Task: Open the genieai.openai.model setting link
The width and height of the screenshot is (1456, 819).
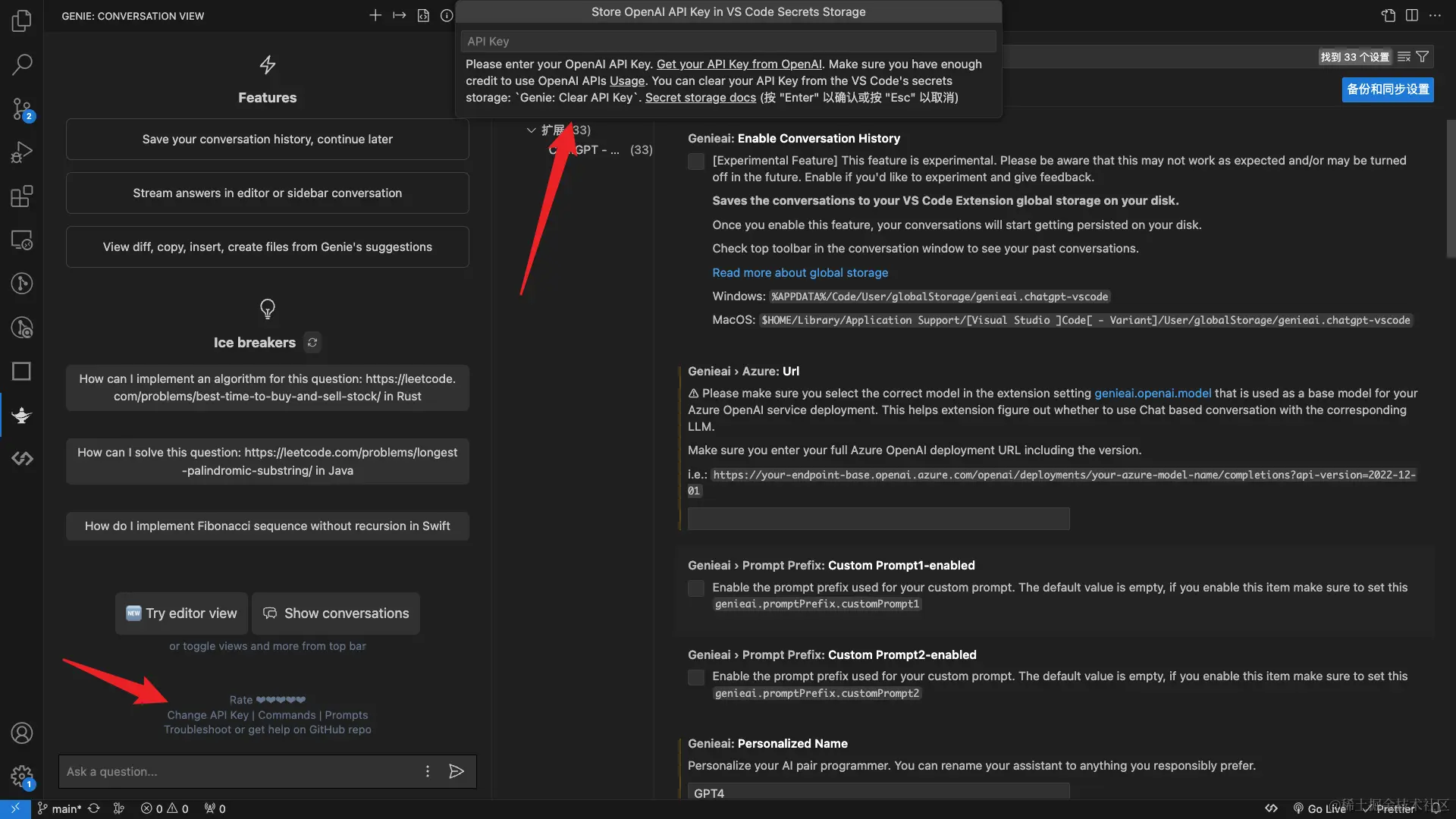Action: 1153,393
